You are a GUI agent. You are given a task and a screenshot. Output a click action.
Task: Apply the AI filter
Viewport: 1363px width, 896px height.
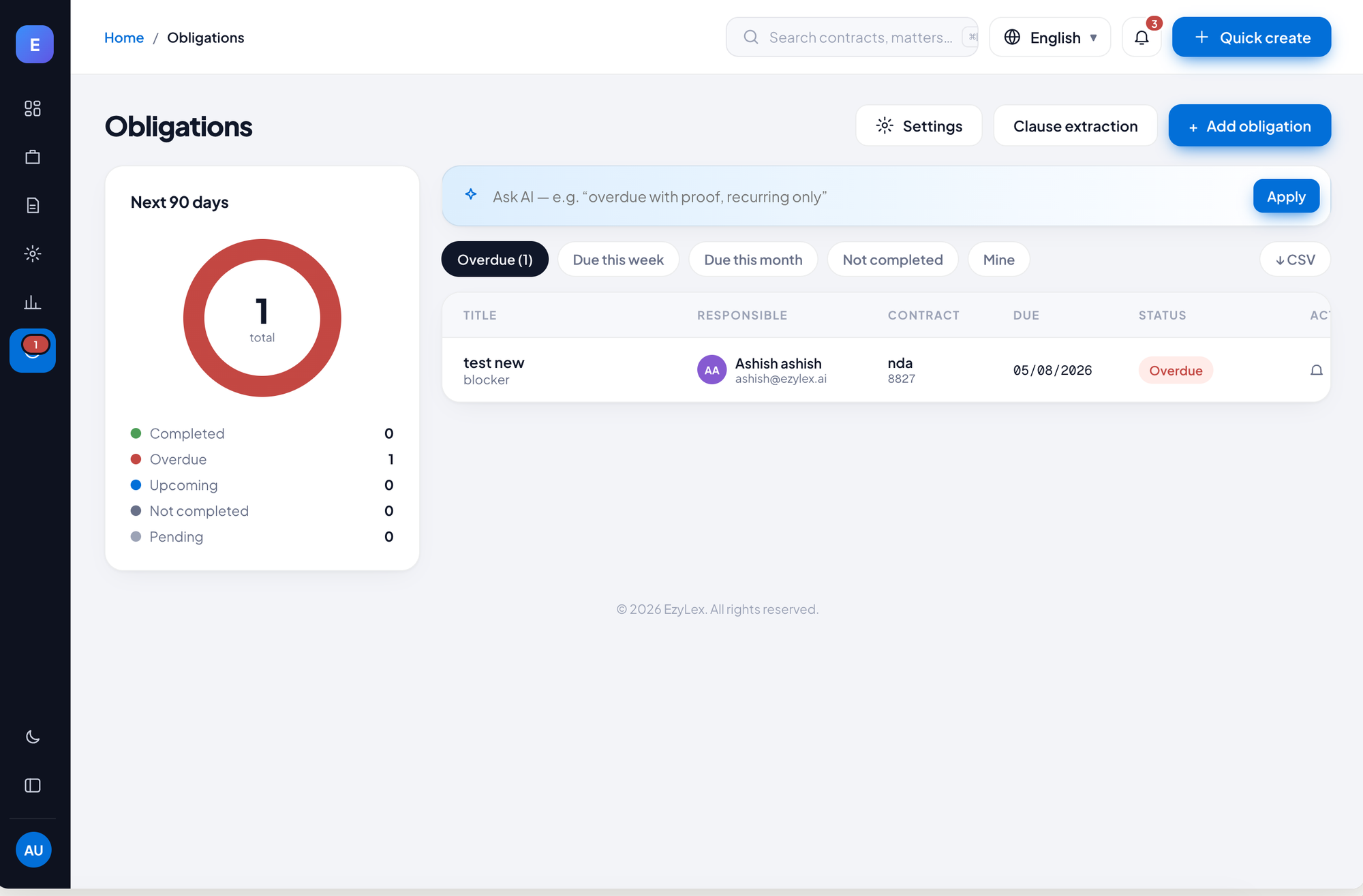click(1286, 196)
